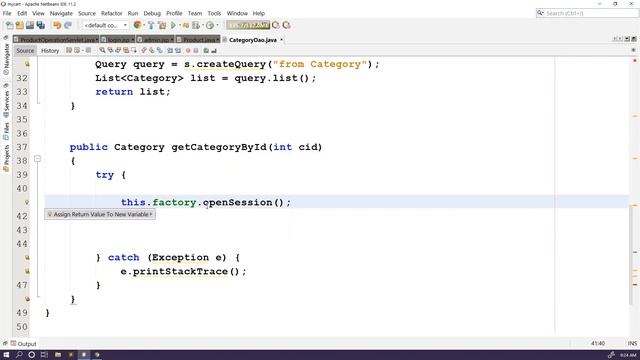Open the Edit menu
This screenshot has width=640, height=360.
22,13
